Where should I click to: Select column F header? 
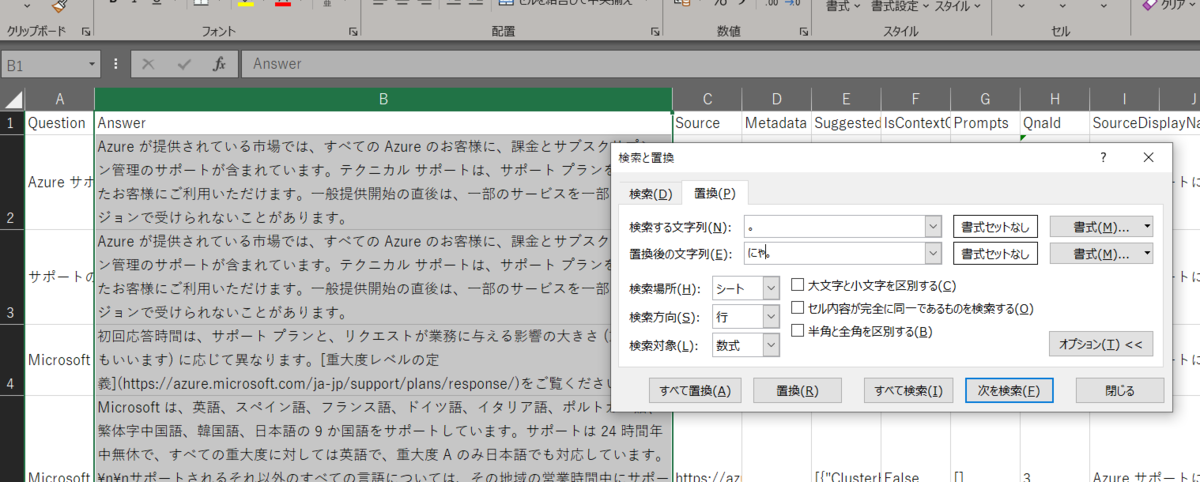tap(915, 99)
